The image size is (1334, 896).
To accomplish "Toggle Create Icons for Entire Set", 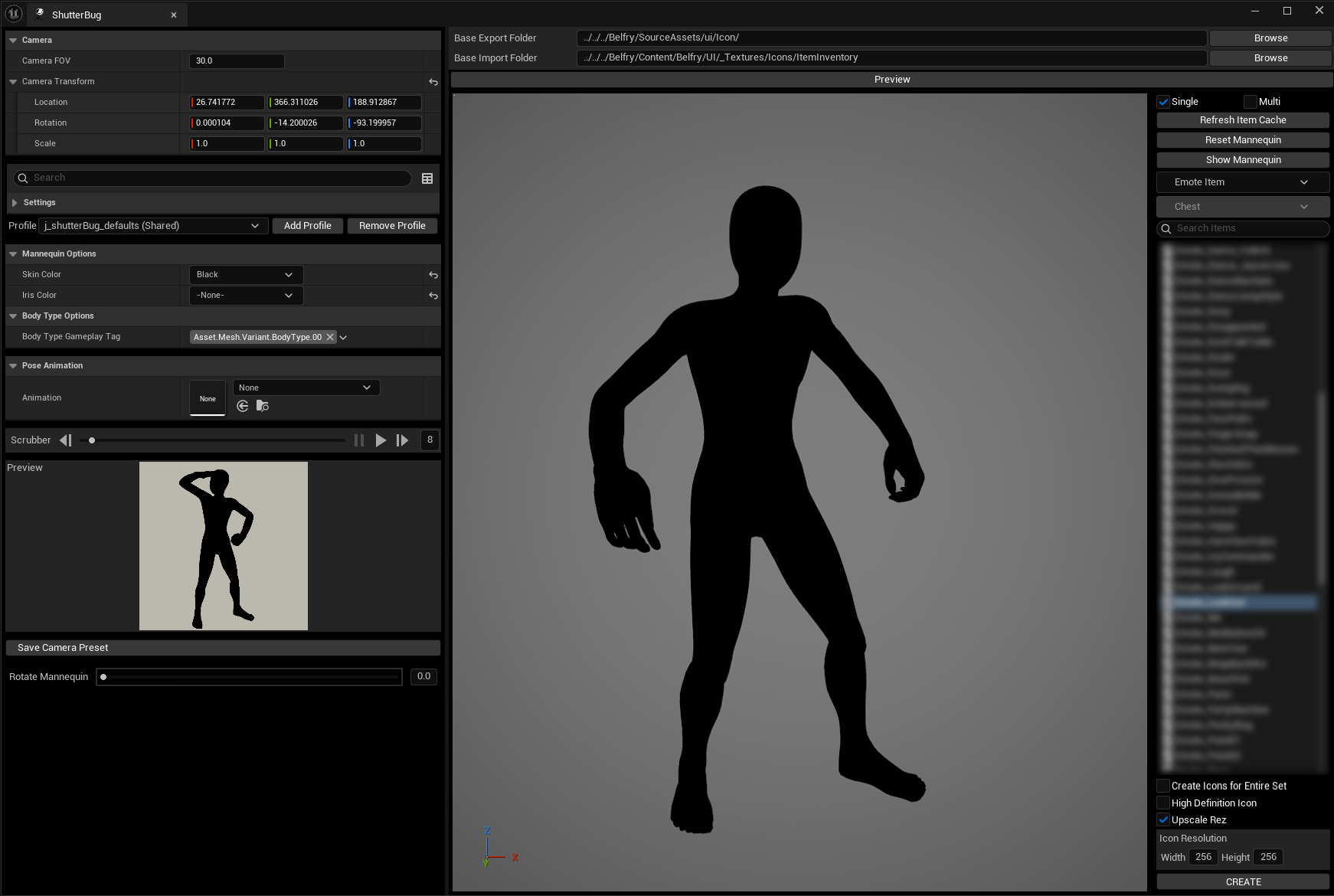I will coord(1163,786).
